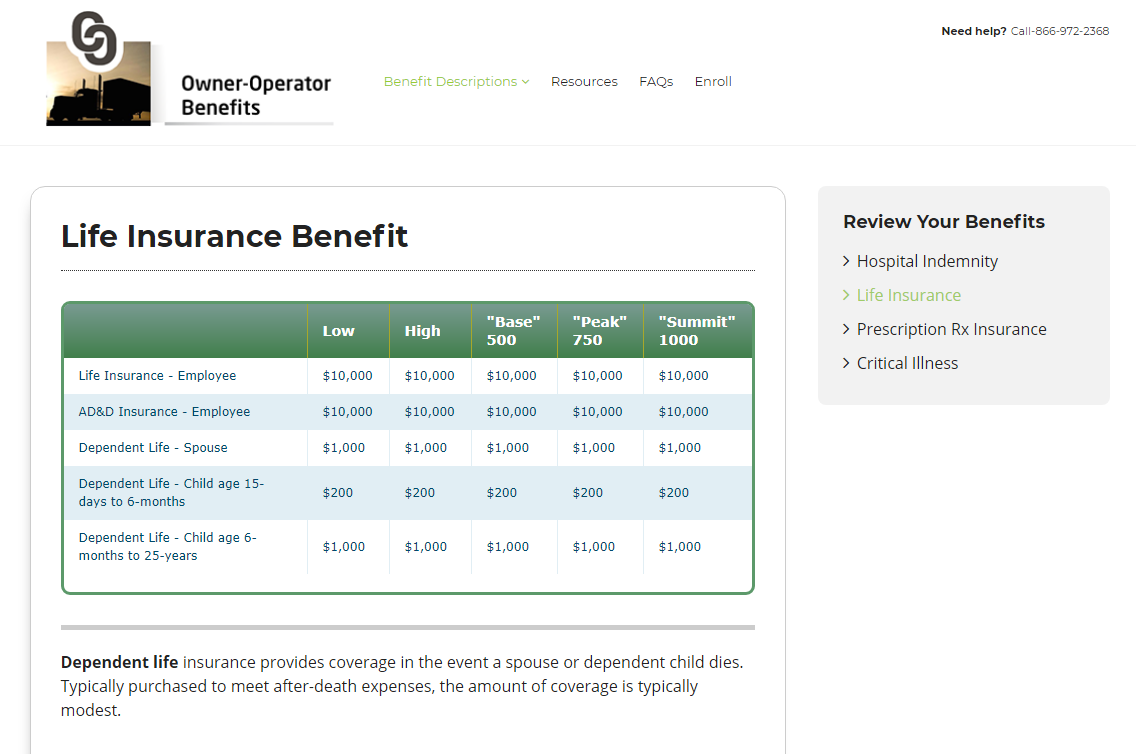1136x754 pixels.
Task: Select the Dependent Life - Spouse row label
Action: coord(153,448)
